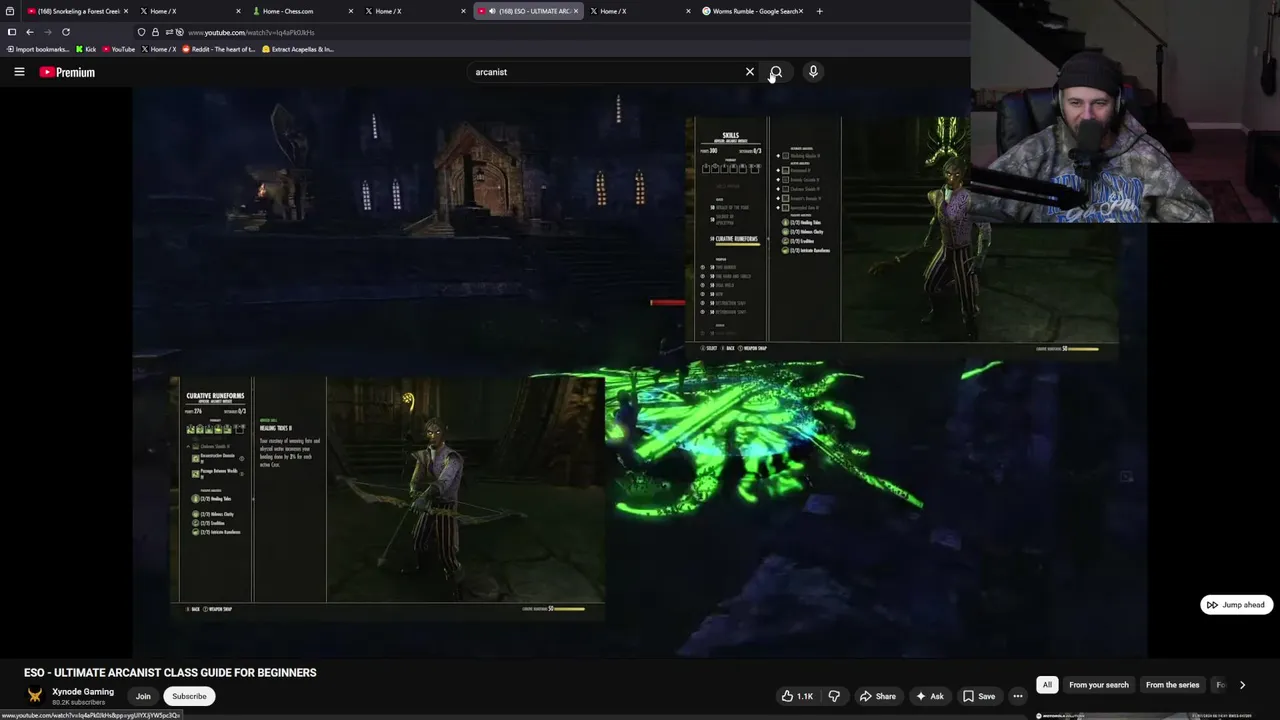Dislike this video
The width and height of the screenshot is (1280, 720).
[x=834, y=696]
